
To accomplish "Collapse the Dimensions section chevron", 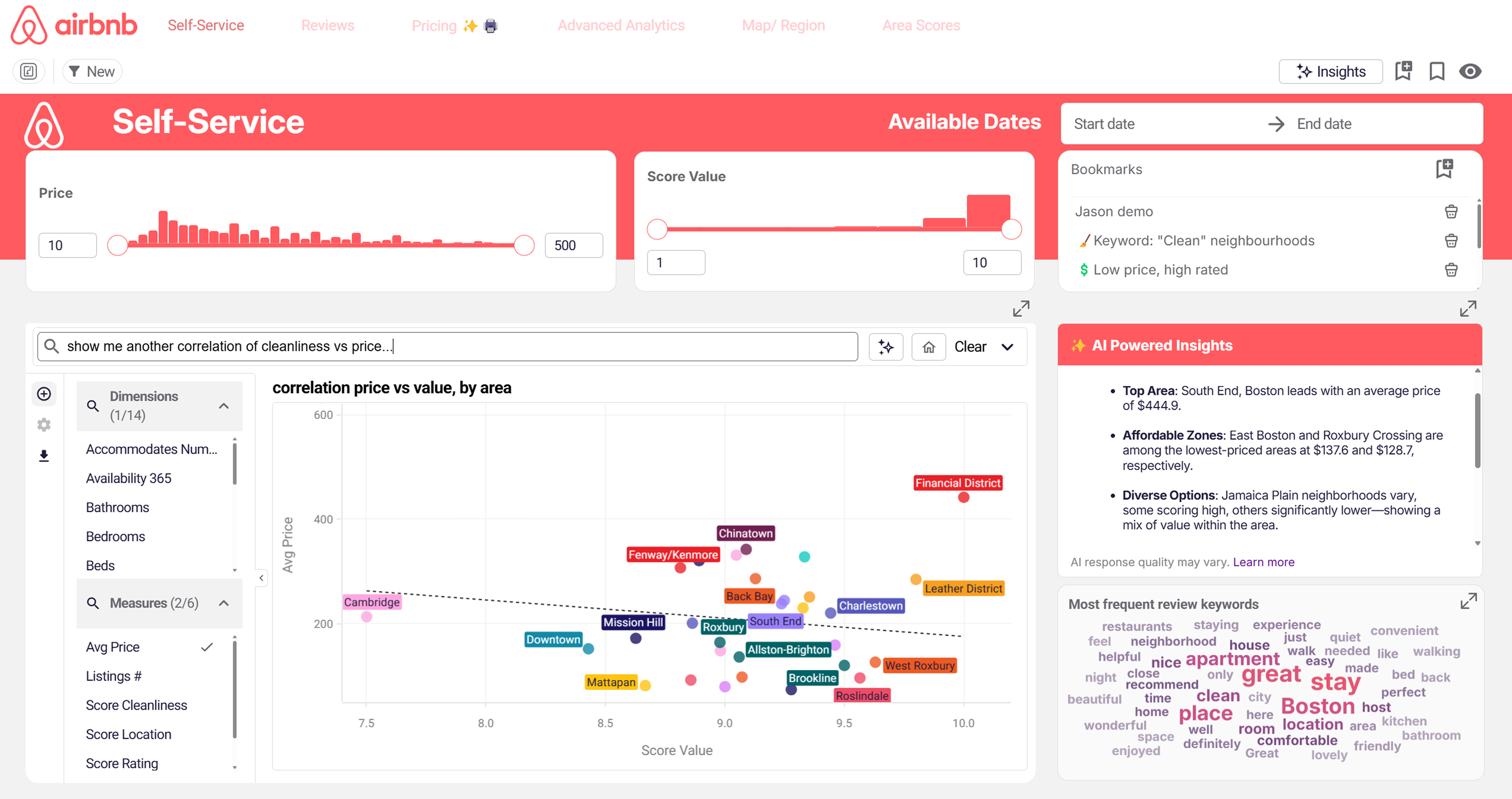I will pyautogui.click(x=224, y=406).
